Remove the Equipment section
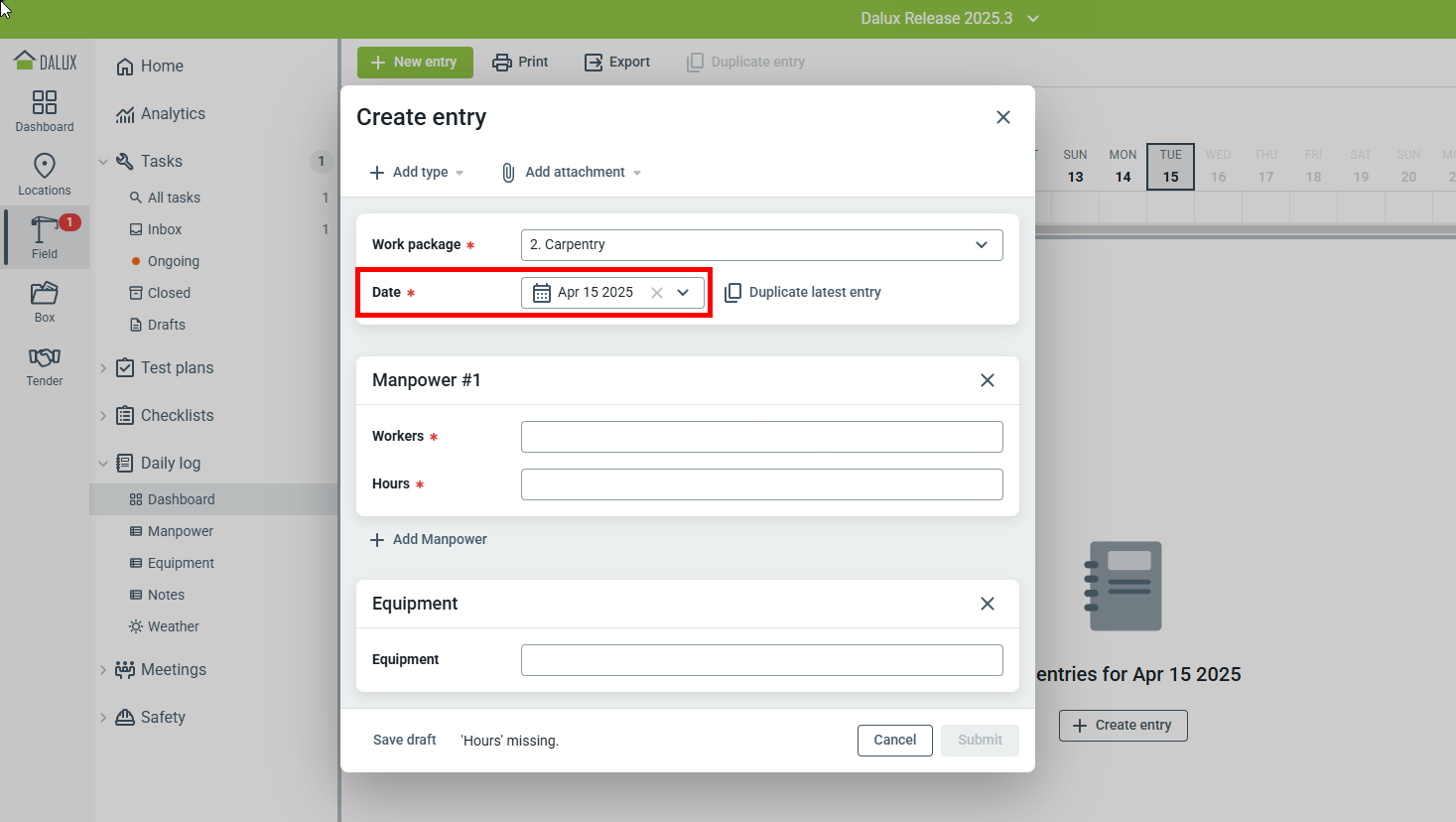 pos(988,604)
